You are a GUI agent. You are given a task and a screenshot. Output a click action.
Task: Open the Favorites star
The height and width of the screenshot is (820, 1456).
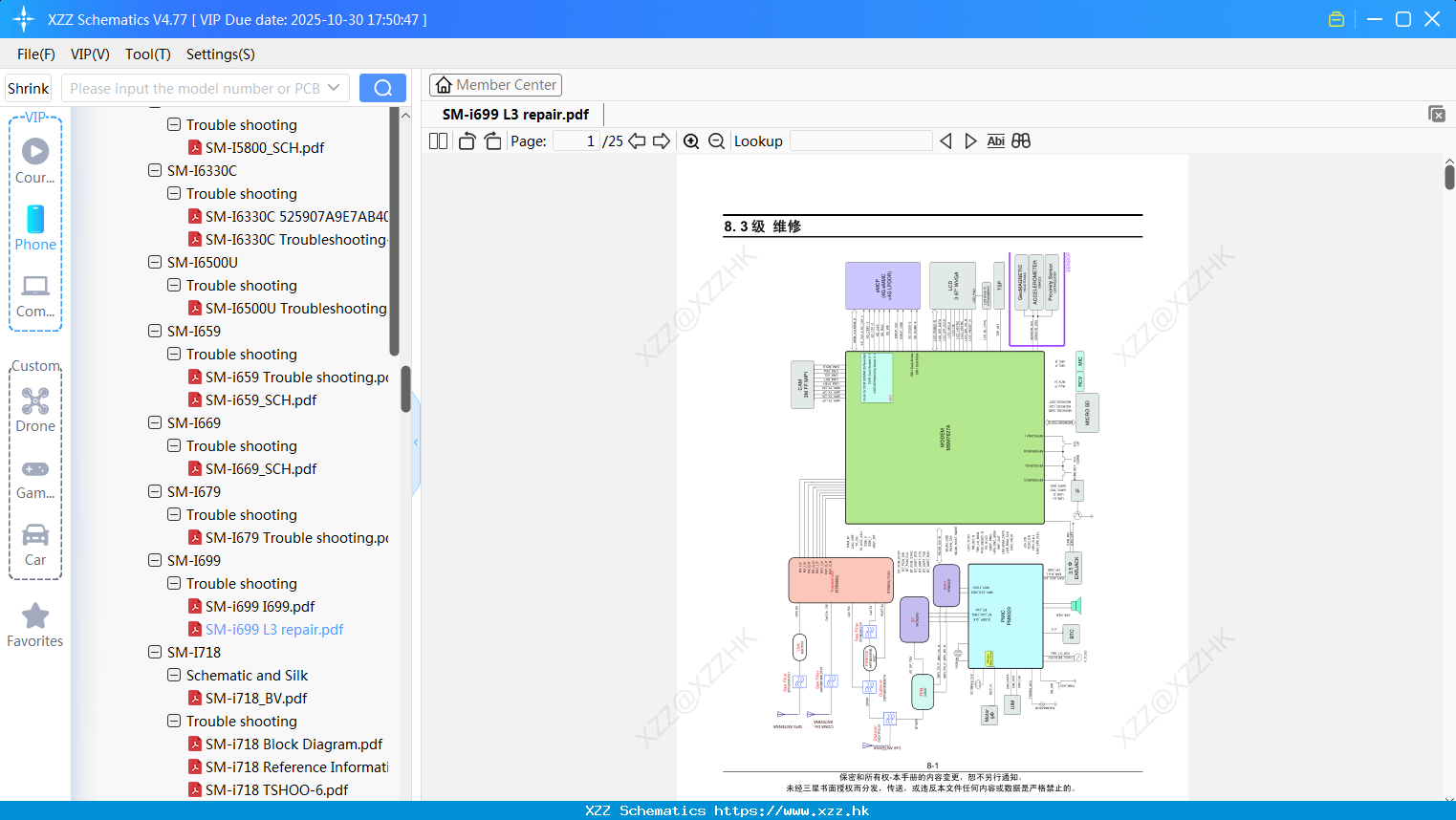(35, 625)
